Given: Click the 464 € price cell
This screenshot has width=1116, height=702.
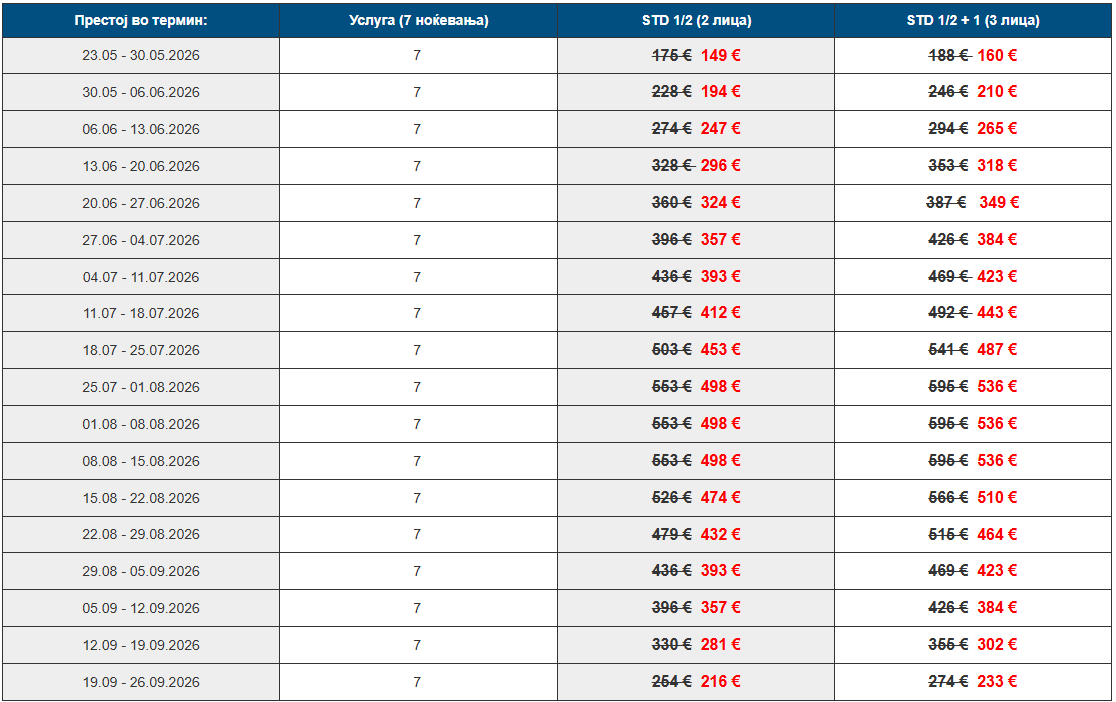Looking at the screenshot, I should [x=997, y=534].
